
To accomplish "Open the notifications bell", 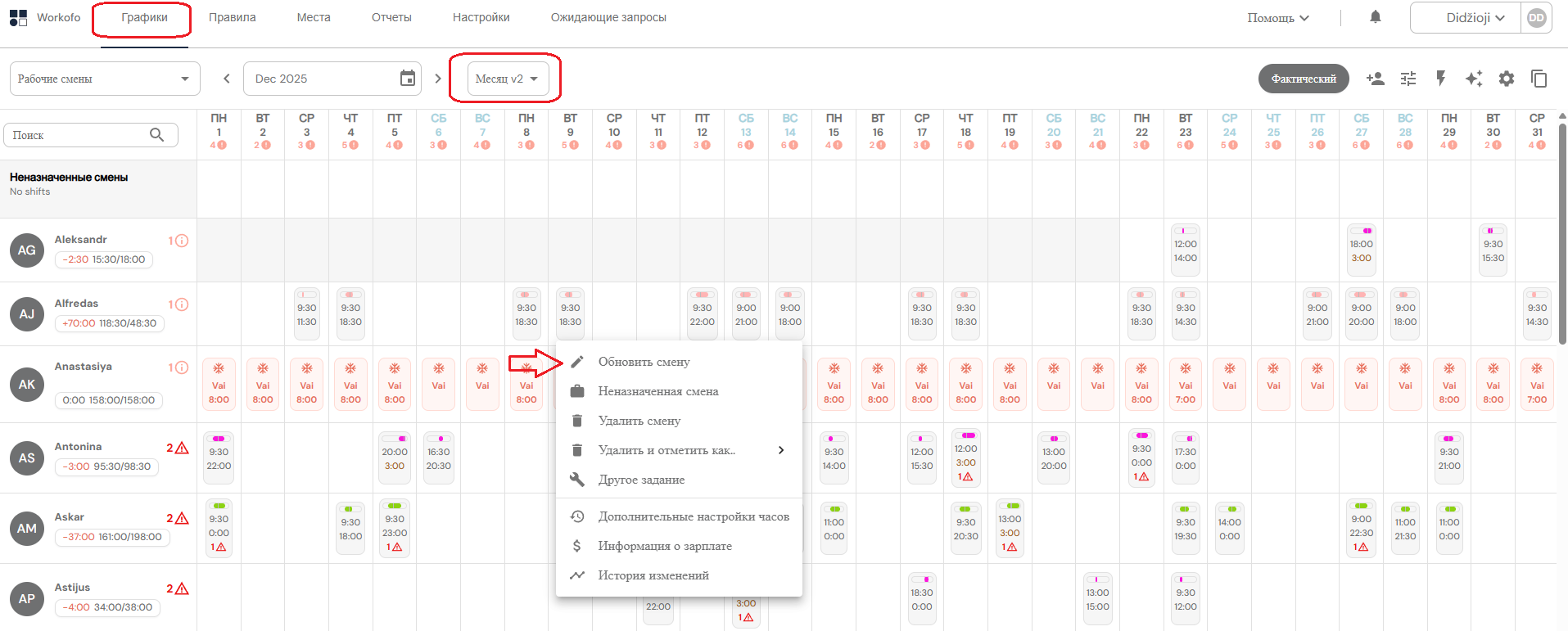I will pos(1376,17).
